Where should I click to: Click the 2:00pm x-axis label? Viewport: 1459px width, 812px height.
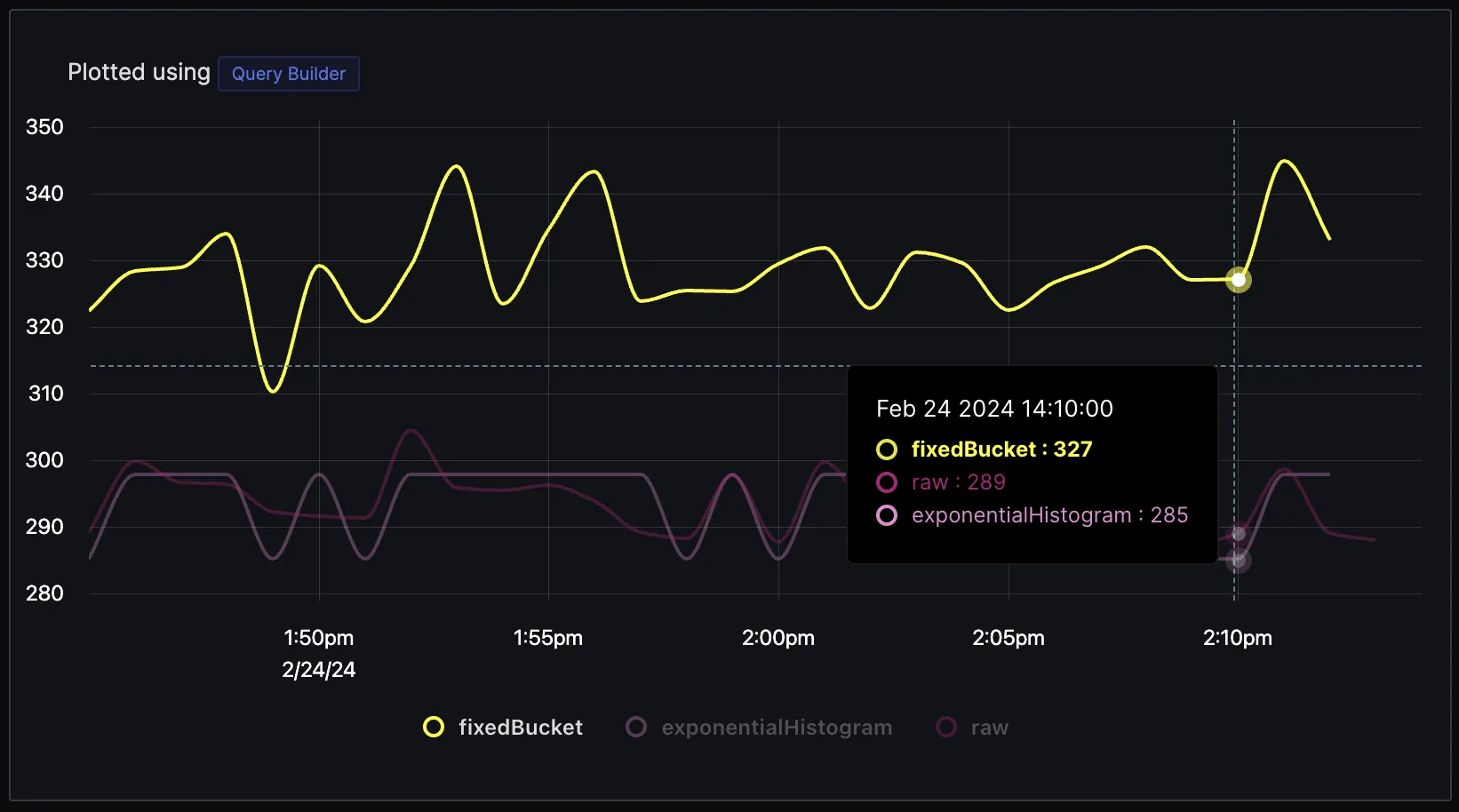pyautogui.click(x=778, y=638)
